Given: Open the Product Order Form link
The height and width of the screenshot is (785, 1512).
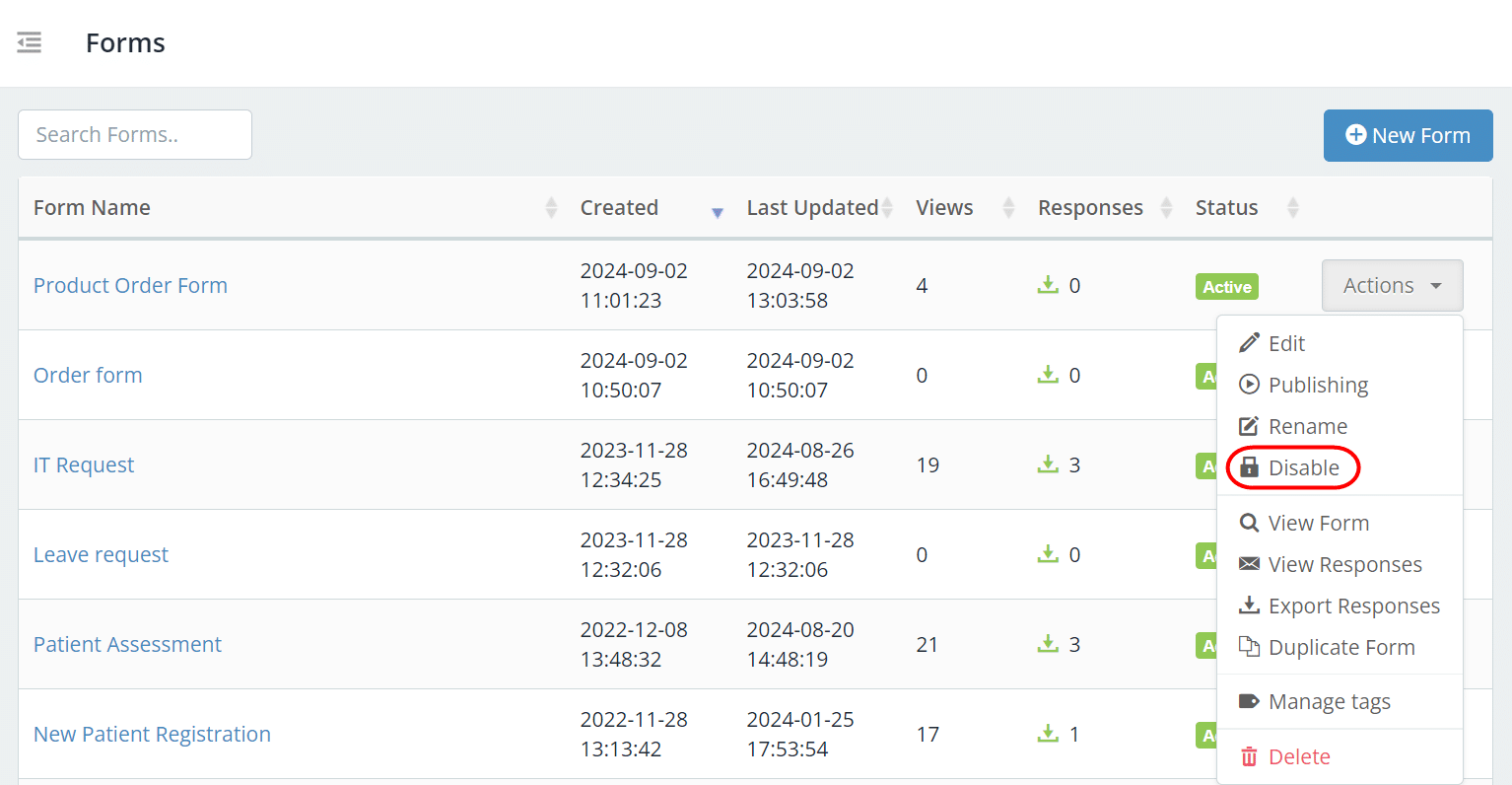Looking at the screenshot, I should (130, 285).
